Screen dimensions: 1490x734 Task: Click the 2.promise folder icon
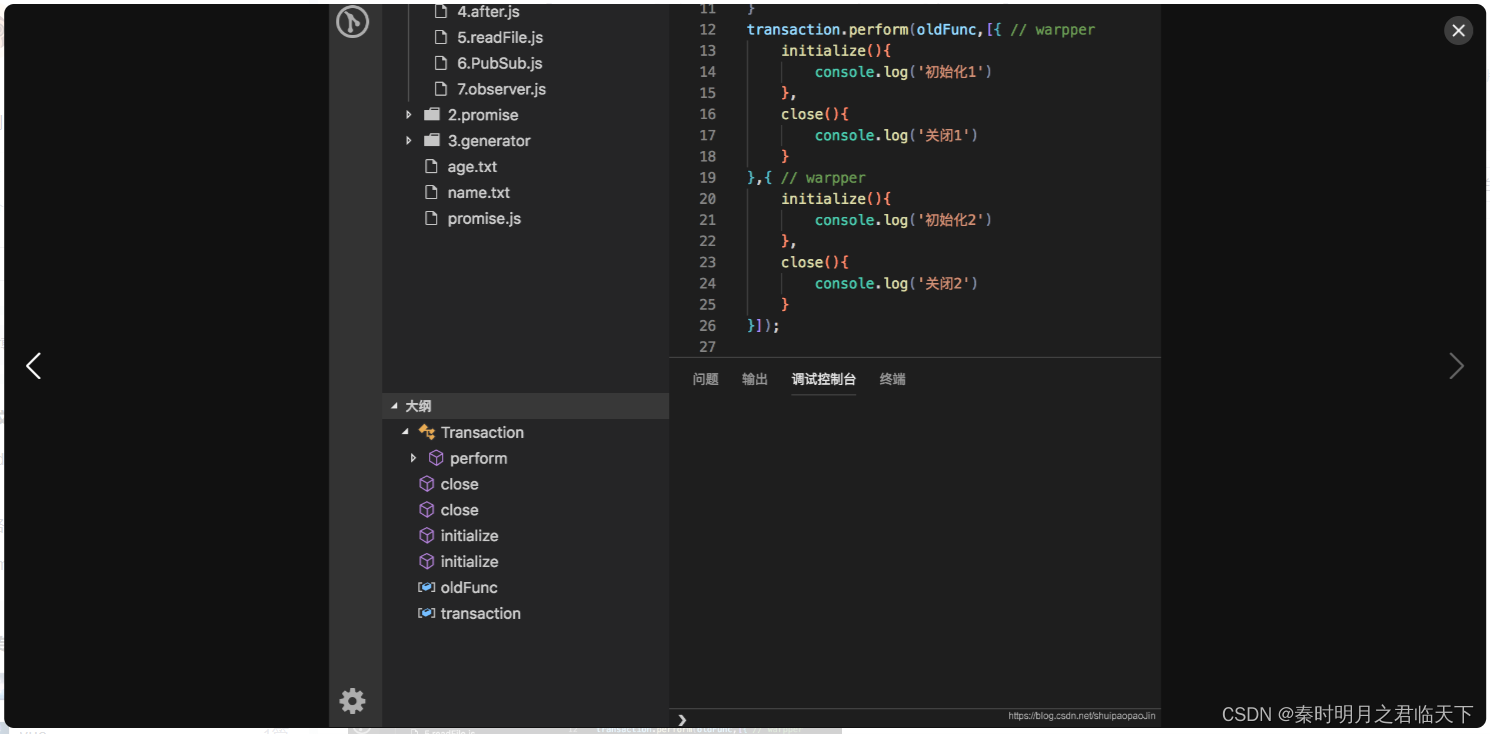[432, 115]
